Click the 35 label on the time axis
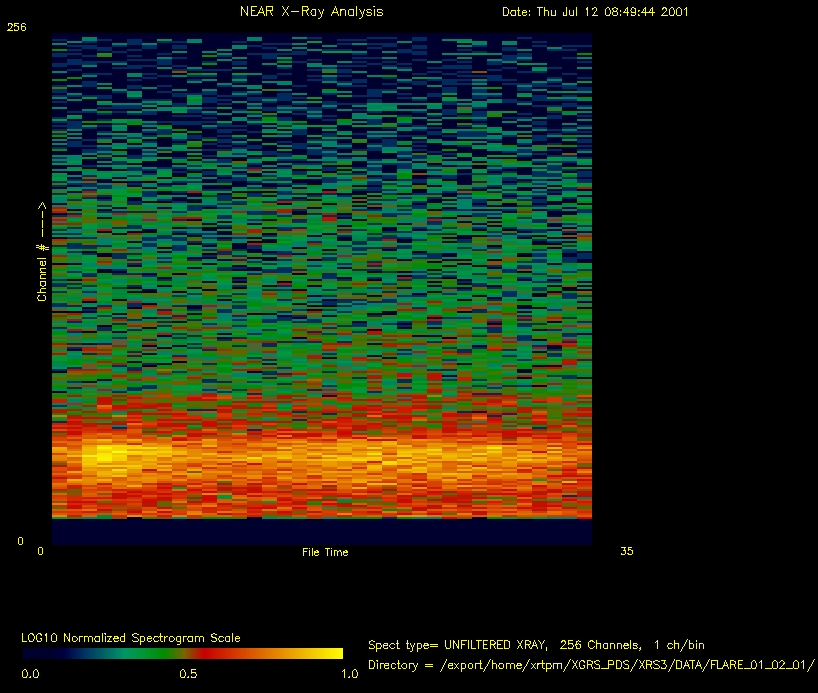Image resolution: width=818 pixels, height=693 pixels. (627, 551)
